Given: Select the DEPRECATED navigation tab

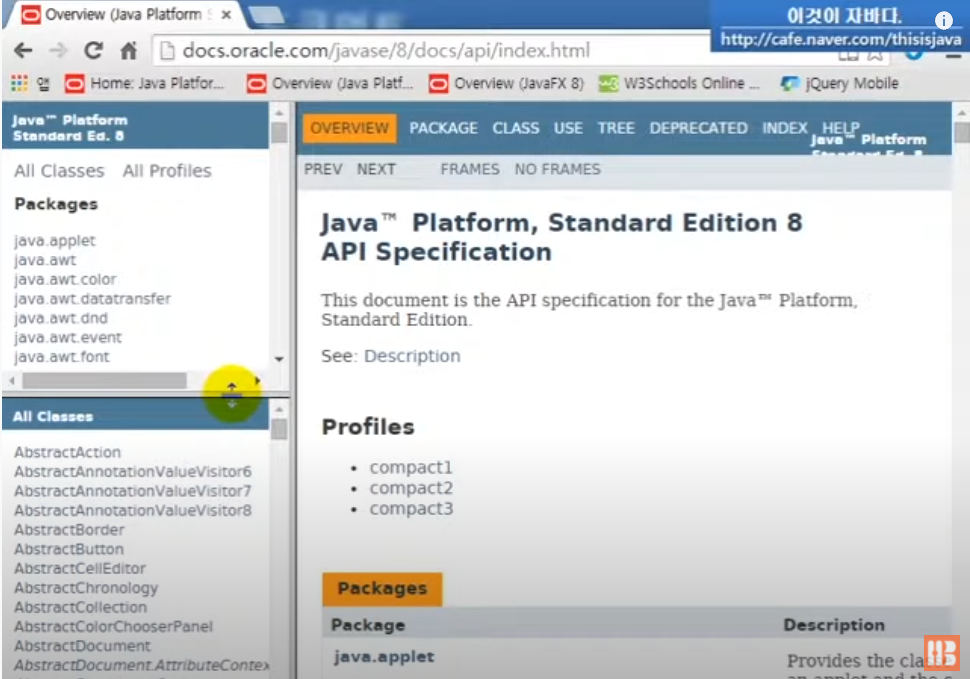Looking at the screenshot, I should (698, 128).
